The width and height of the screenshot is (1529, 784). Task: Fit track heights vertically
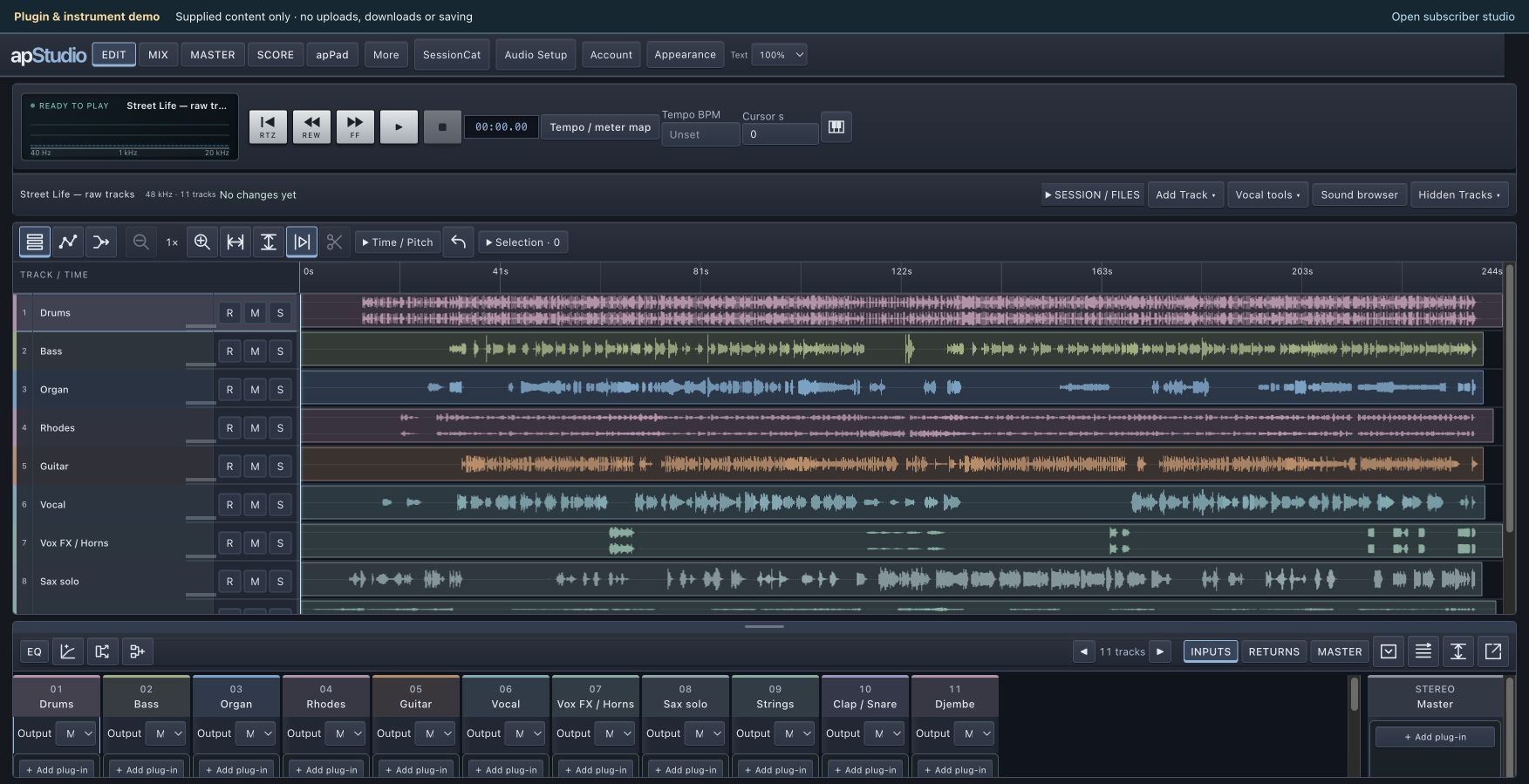(x=269, y=242)
